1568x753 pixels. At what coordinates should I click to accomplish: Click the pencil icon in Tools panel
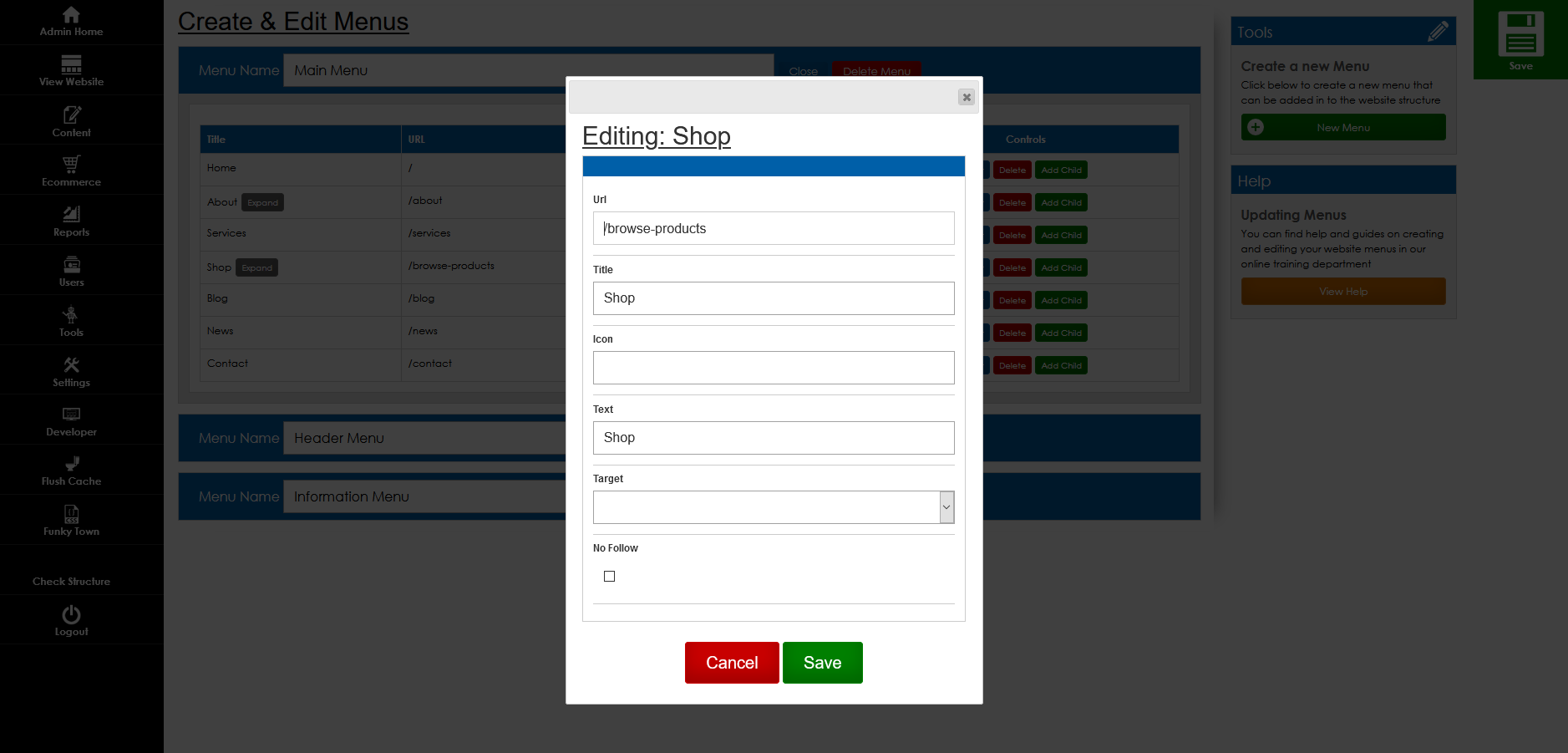tap(1438, 32)
